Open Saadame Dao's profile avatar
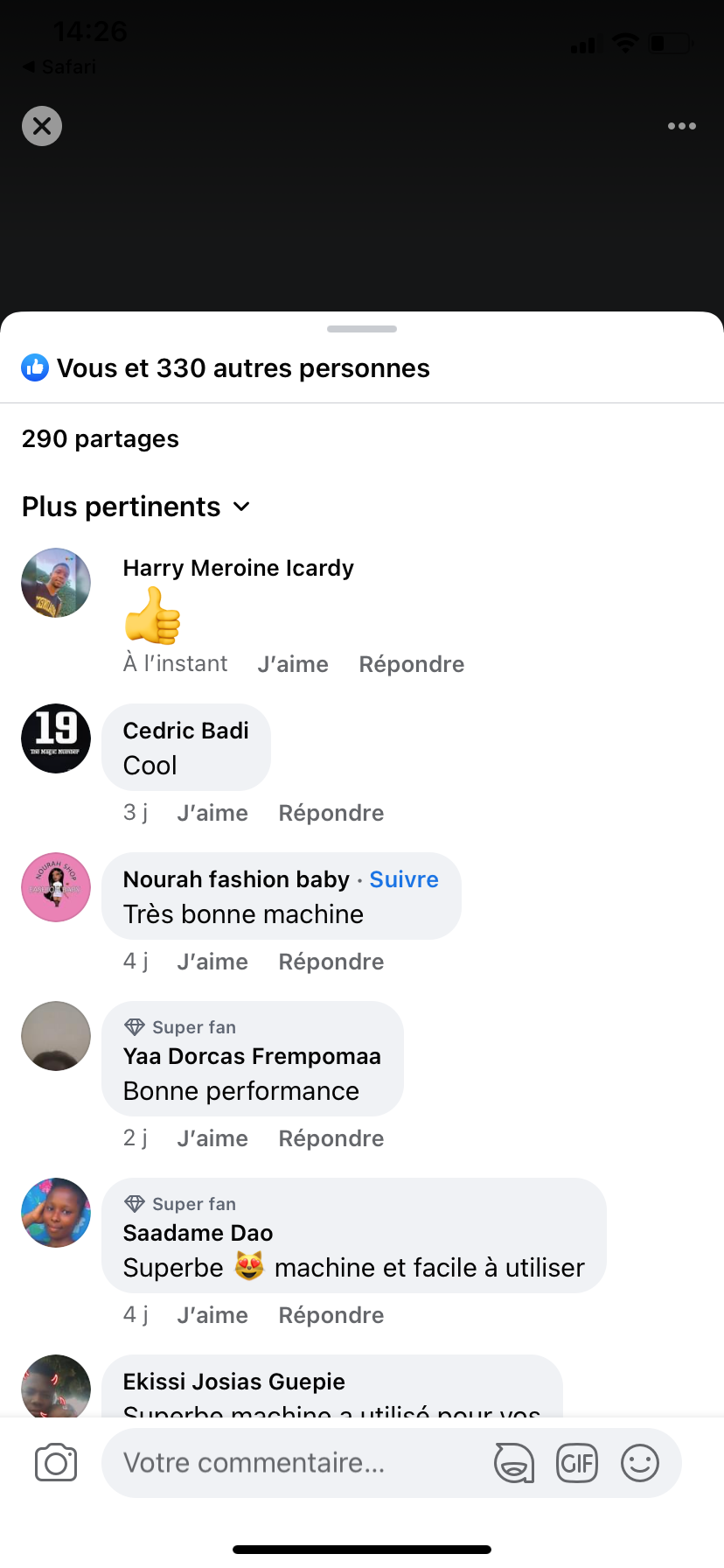 [x=56, y=1213]
